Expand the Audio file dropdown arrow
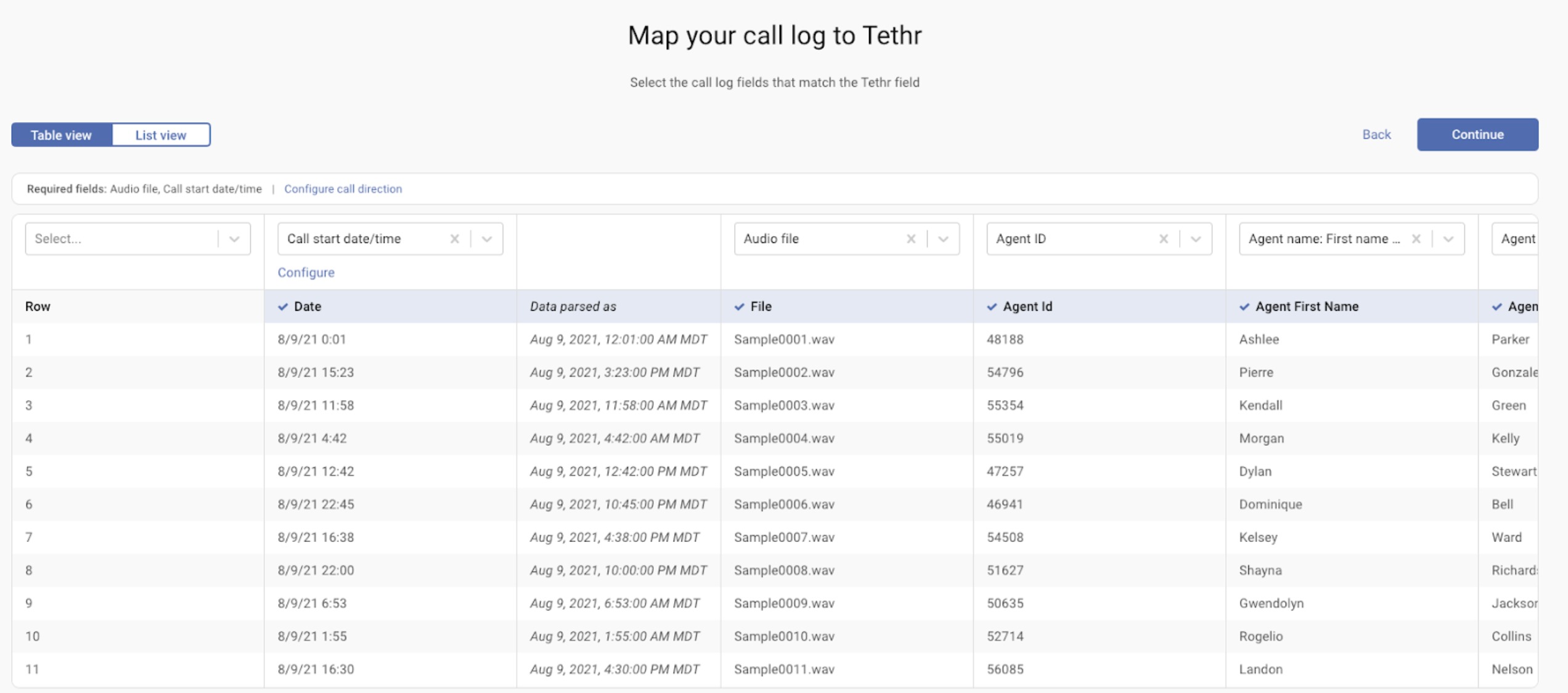This screenshot has width=1568, height=693. pyautogui.click(x=943, y=239)
